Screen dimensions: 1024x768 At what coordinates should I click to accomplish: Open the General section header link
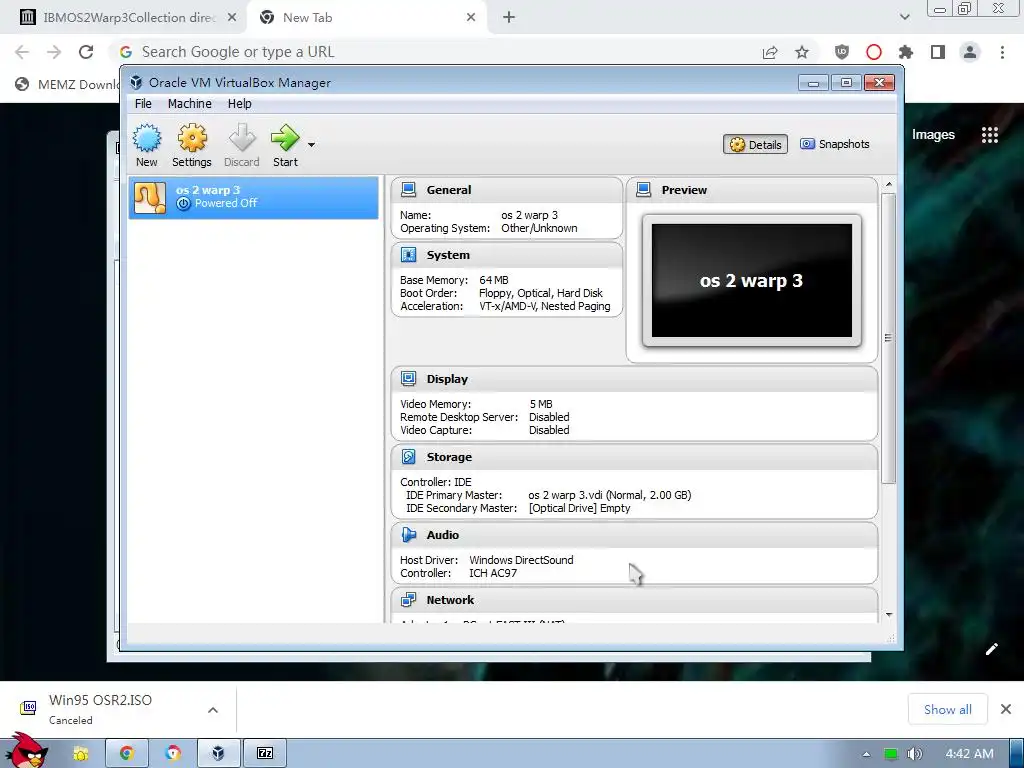pos(449,190)
